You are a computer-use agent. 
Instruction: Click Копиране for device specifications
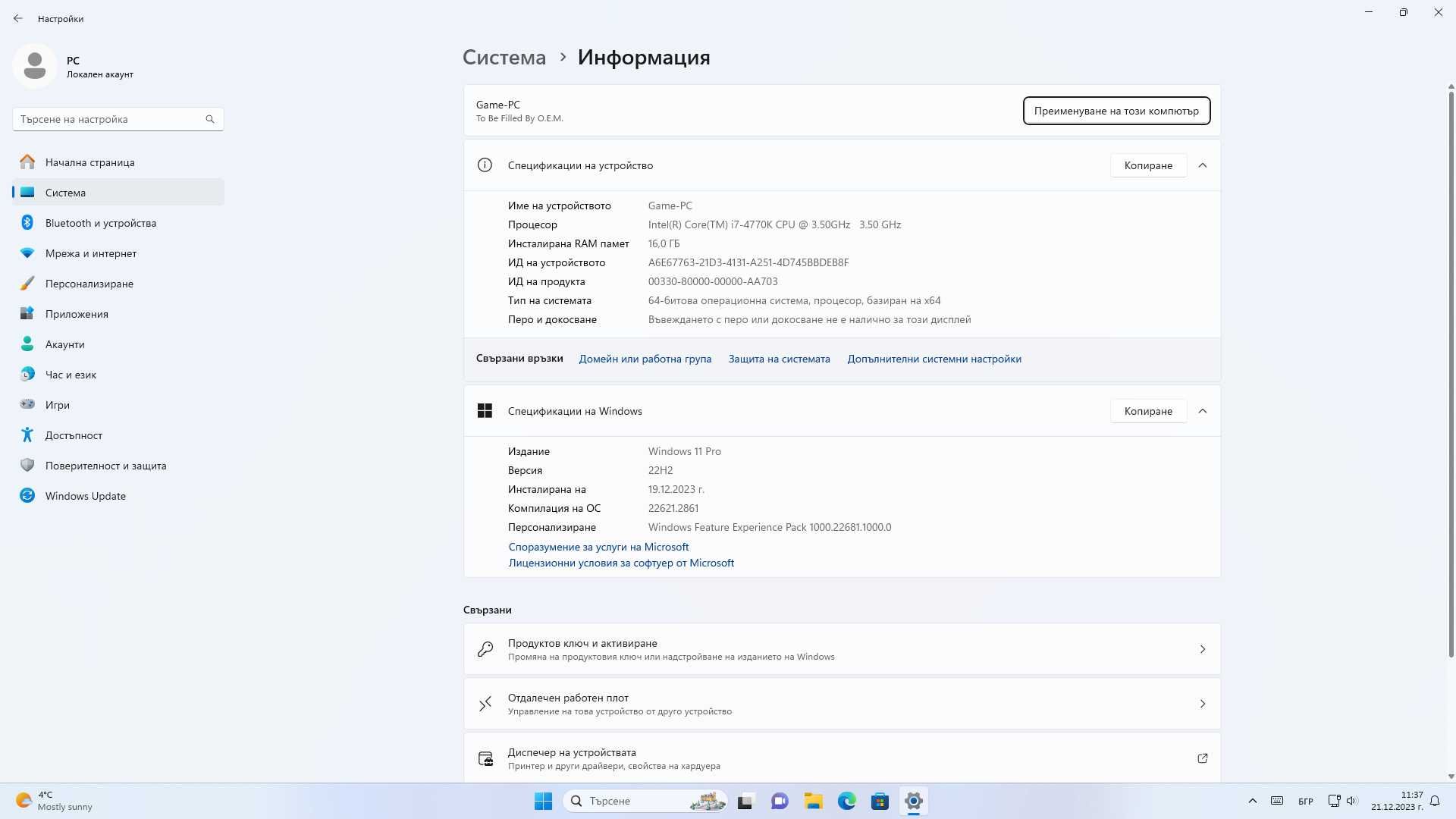(x=1148, y=165)
